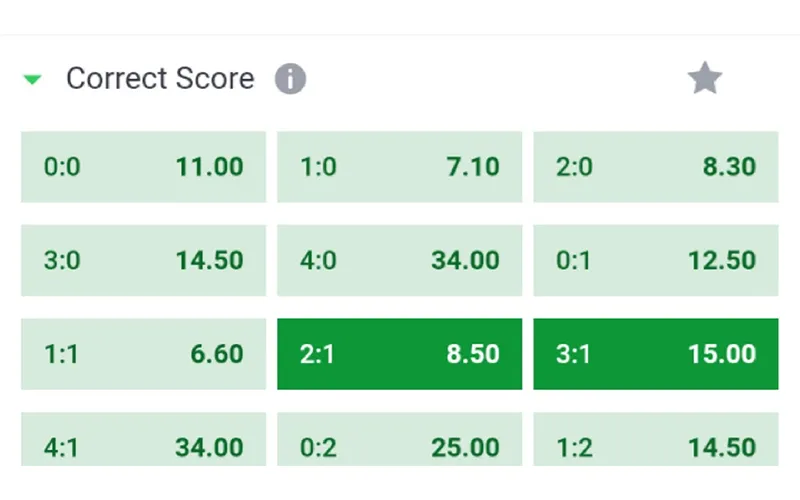Screen dimensions: 800x500
Task: Favorite the Correct Score market star
Action: click(705, 78)
